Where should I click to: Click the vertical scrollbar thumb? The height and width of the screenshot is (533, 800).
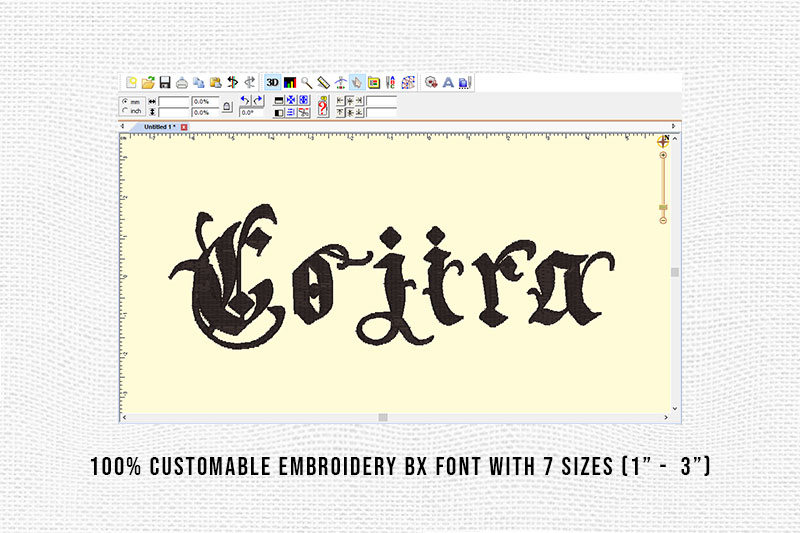[675, 272]
